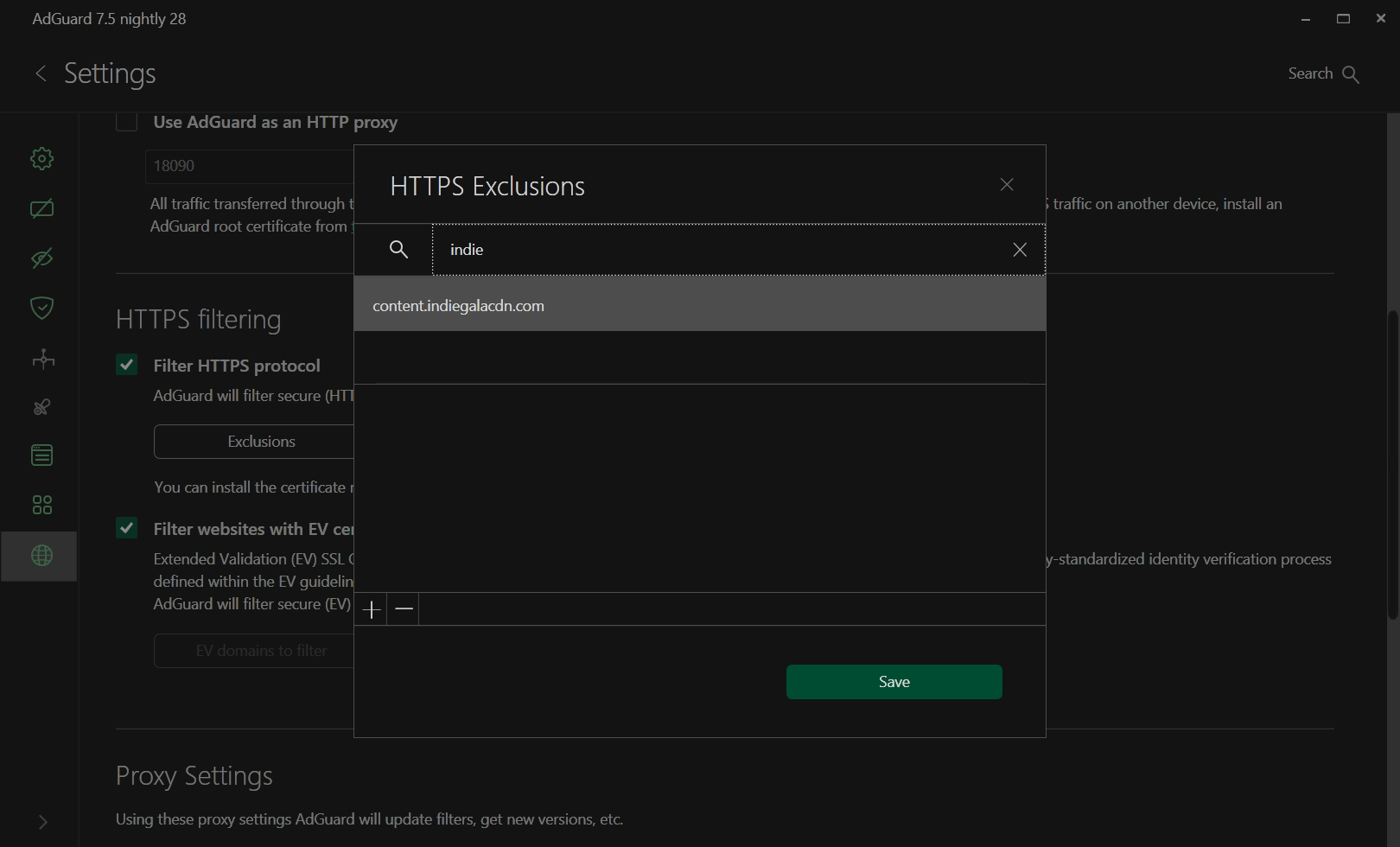Open General settings gear icon in sidebar
This screenshot has height=847, width=1400.
tap(41, 158)
